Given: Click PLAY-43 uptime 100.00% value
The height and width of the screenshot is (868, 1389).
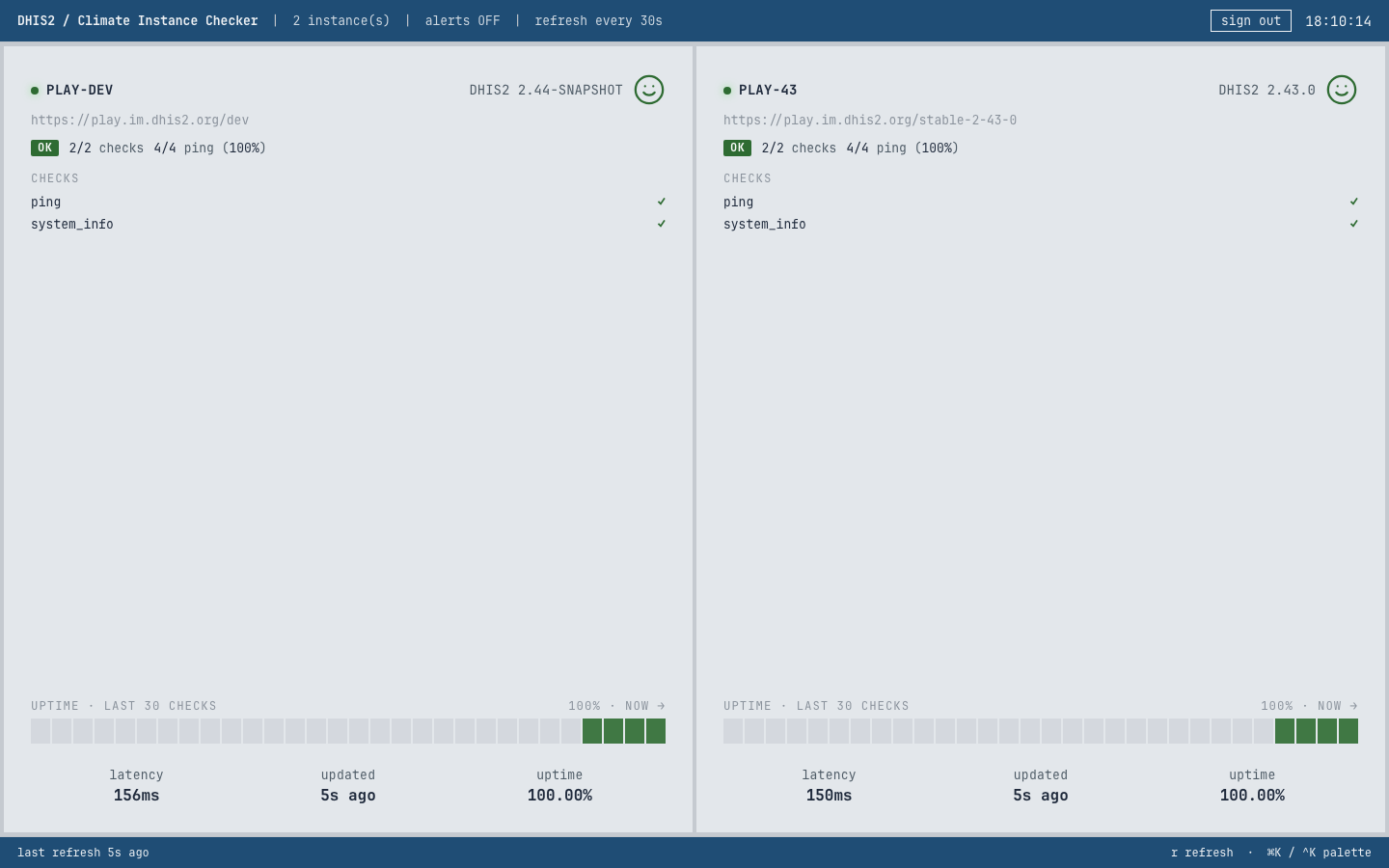Looking at the screenshot, I should click(1252, 796).
